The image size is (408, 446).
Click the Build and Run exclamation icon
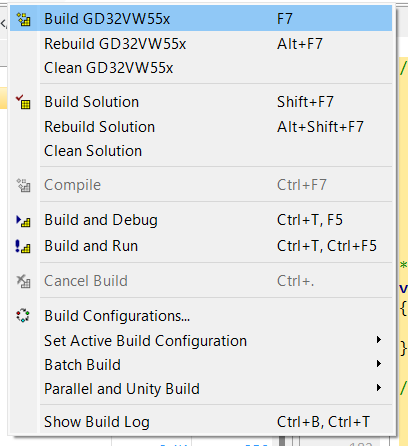coord(23,247)
